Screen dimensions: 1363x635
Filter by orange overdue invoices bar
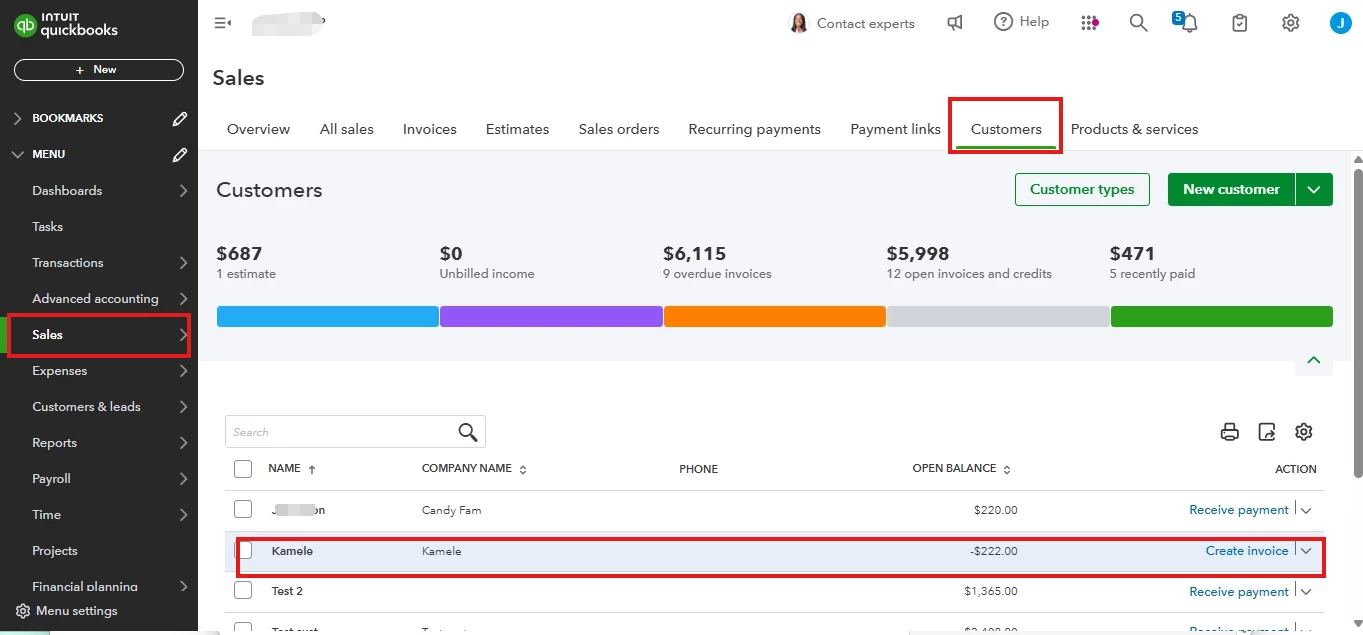click(x=775, y=316)
